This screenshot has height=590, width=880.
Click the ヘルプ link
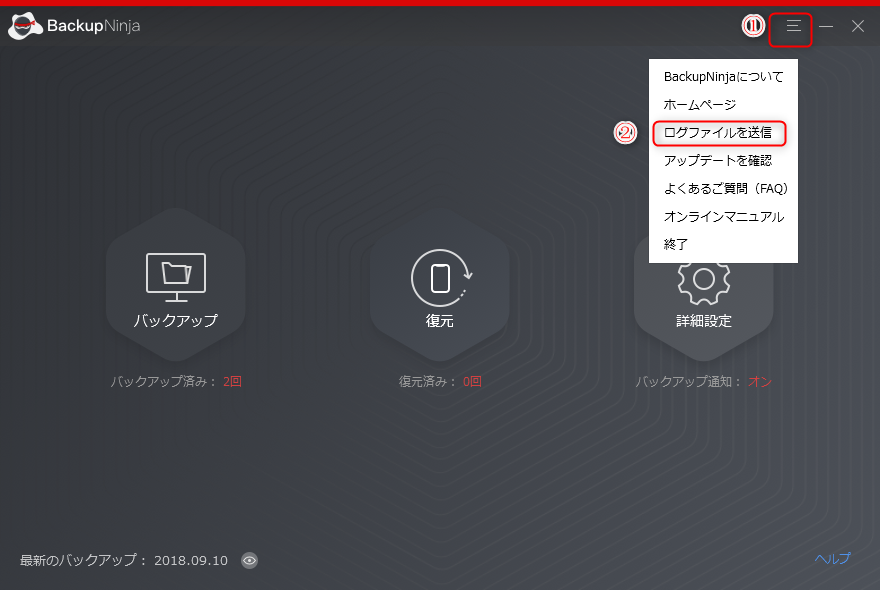click(832, 559)
